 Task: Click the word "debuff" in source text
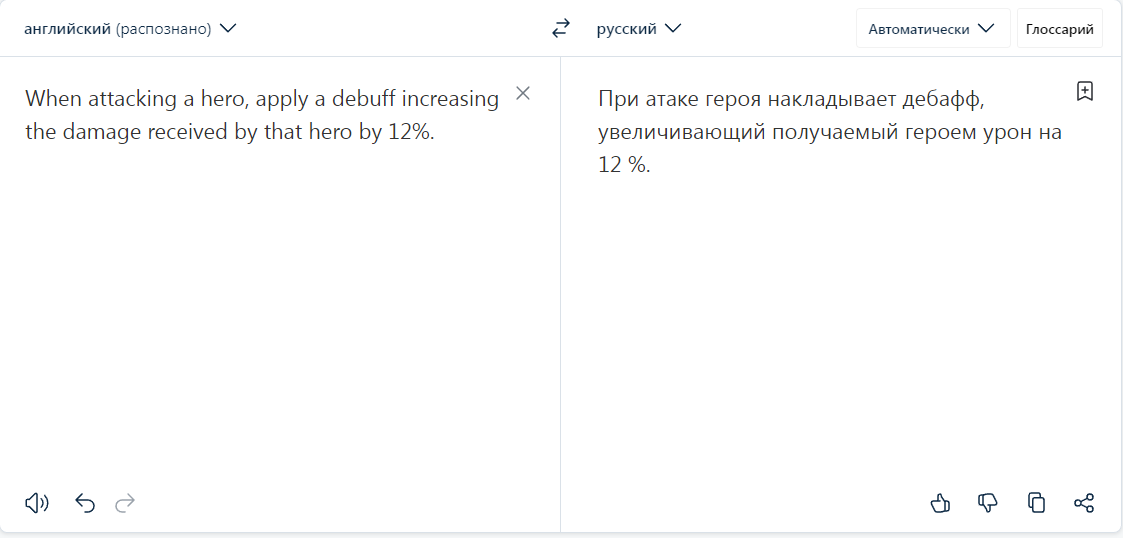(363, 99)
